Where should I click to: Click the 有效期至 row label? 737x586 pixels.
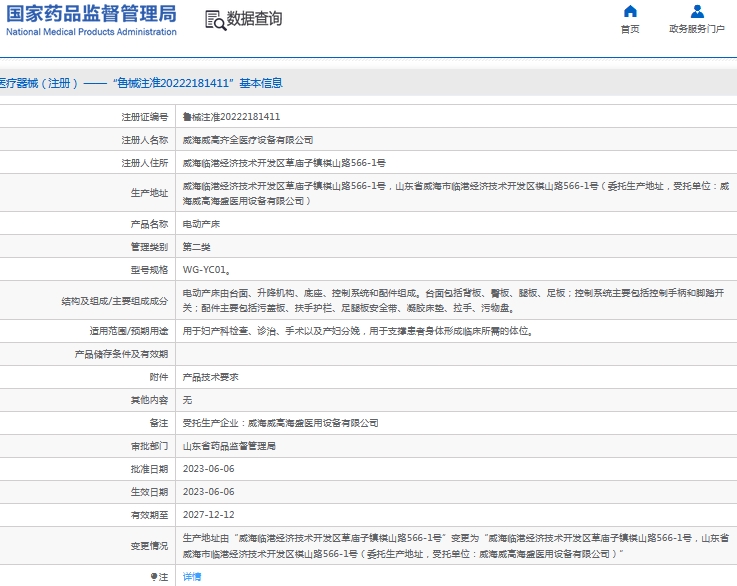click(x=149, y=515)
